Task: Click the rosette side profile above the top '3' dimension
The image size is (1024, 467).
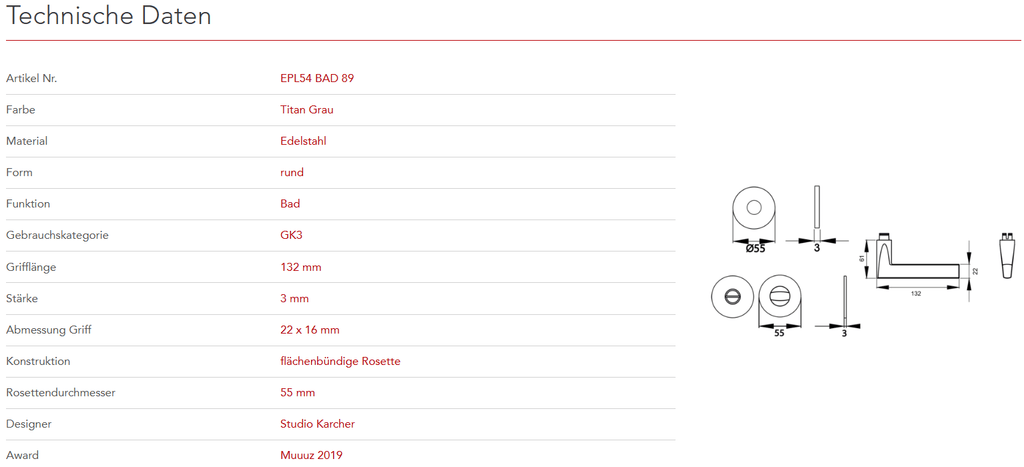Action: (x=817, y=207)
